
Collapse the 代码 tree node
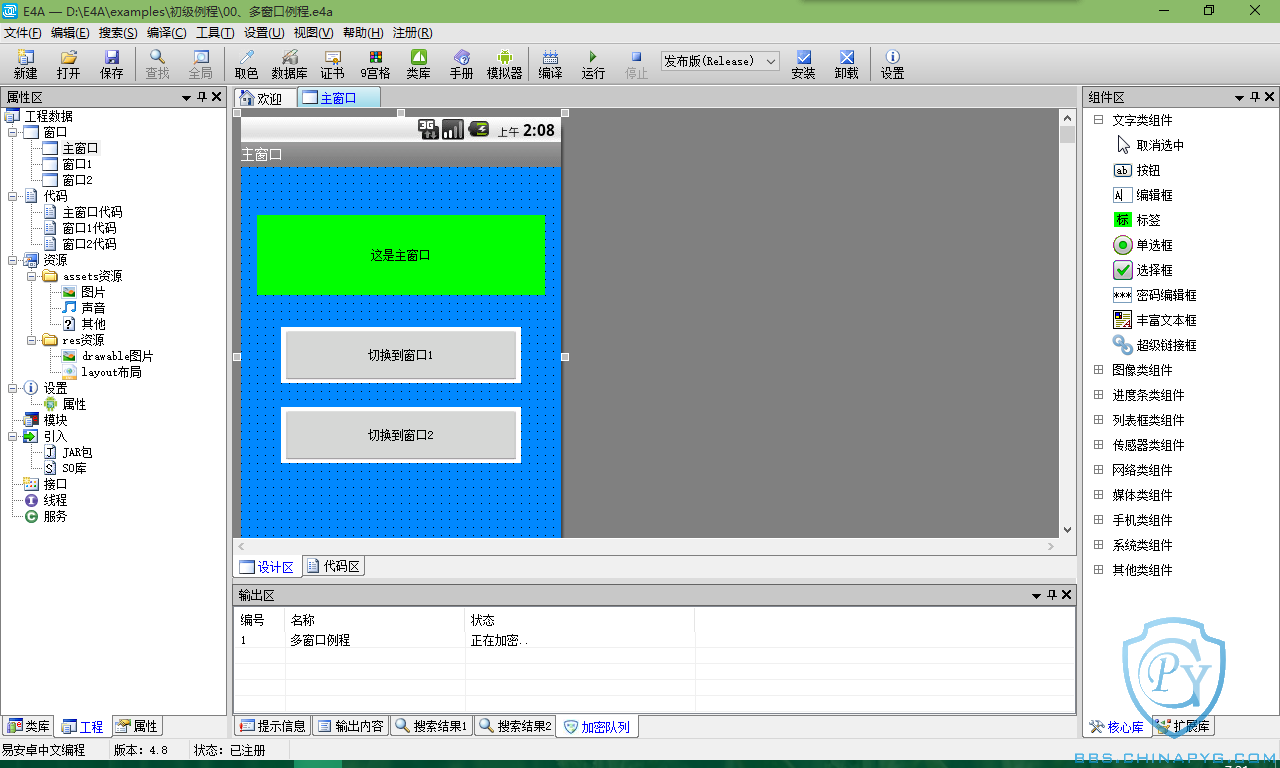(12, 196)
